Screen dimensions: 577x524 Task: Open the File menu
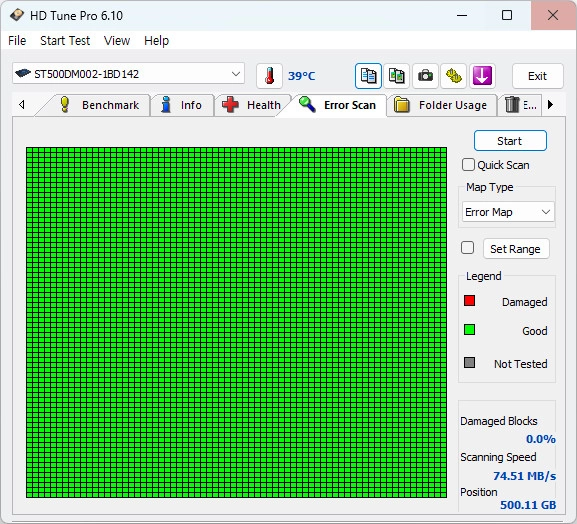[x=17, y=40]
